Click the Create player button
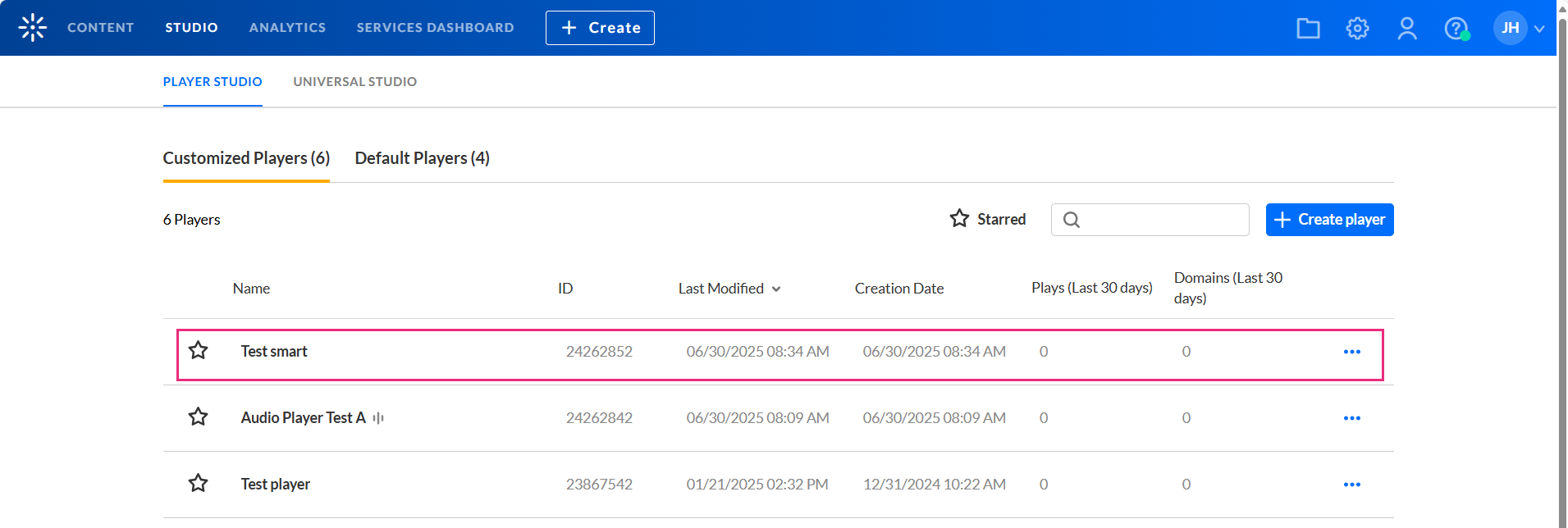The height and width of the screenshot is (528, 1568). pos(1329,220)
